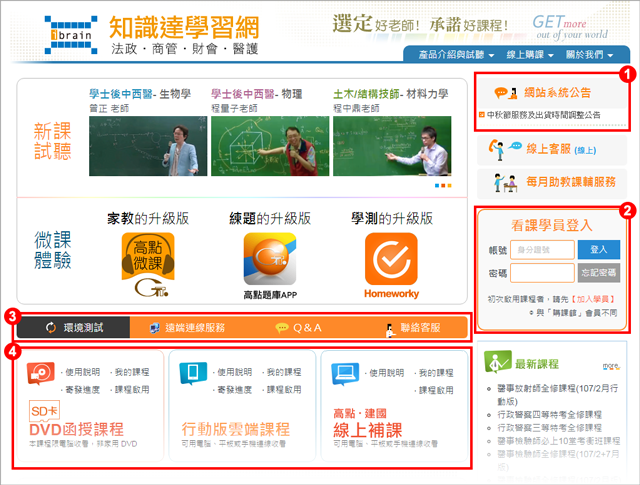Open 寄發進度 under 行動版雲端課程

click(x=235, y=390)
